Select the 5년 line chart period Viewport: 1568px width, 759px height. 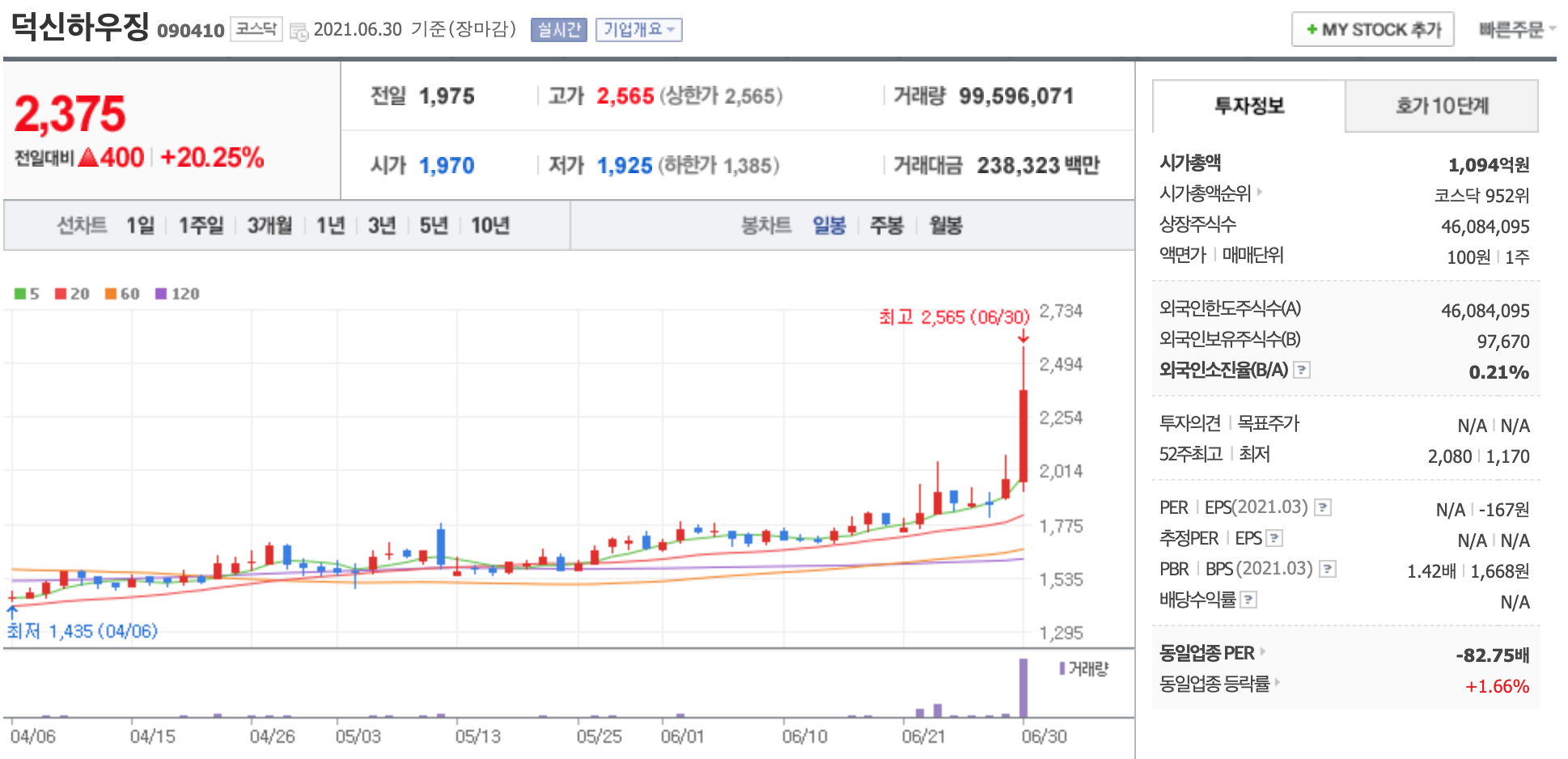pyautogui.click(x=434, y=226)
